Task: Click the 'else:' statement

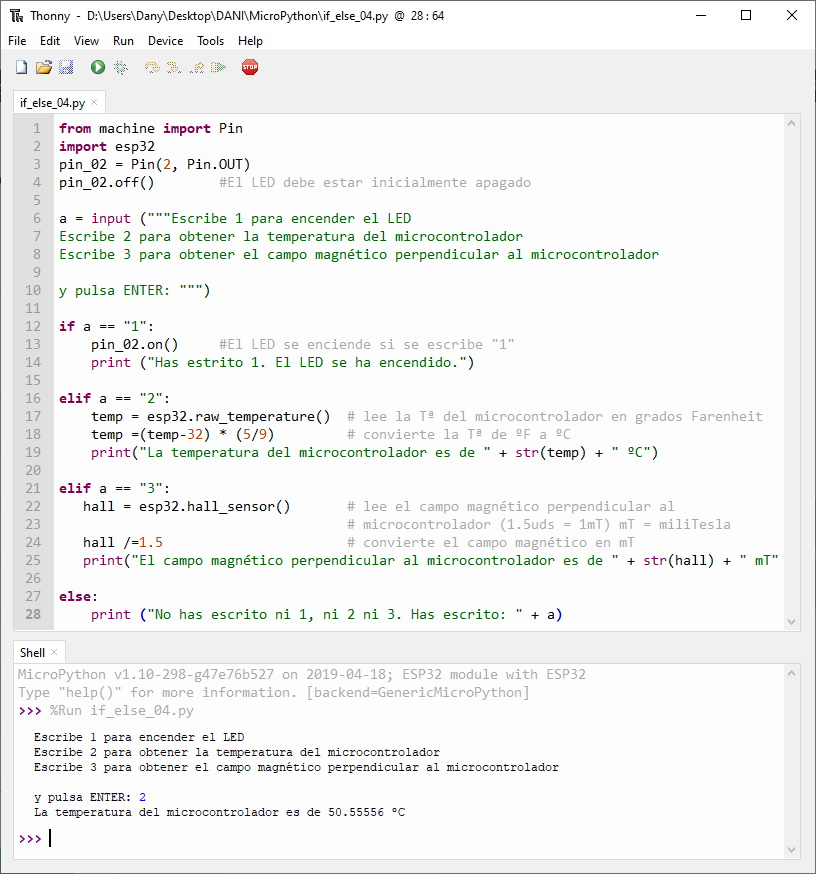Action: click(79, 596)
